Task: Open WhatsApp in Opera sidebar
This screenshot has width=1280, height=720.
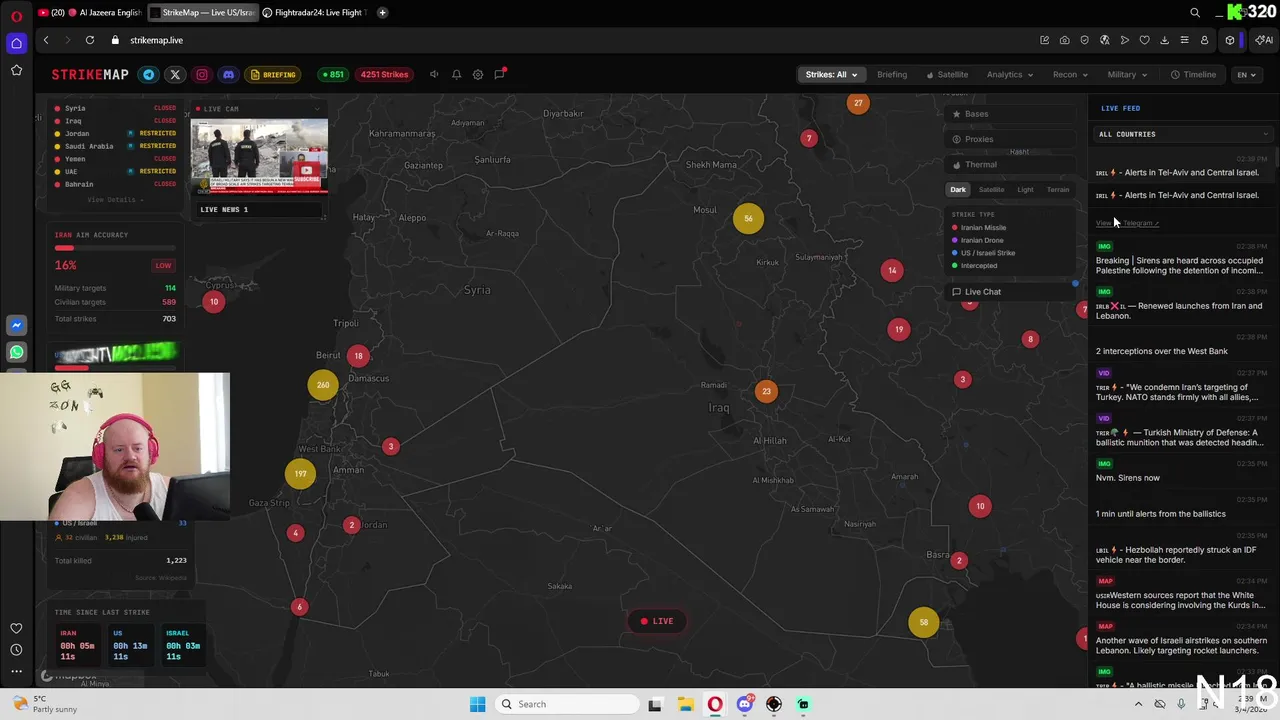Action: [16, 352]
